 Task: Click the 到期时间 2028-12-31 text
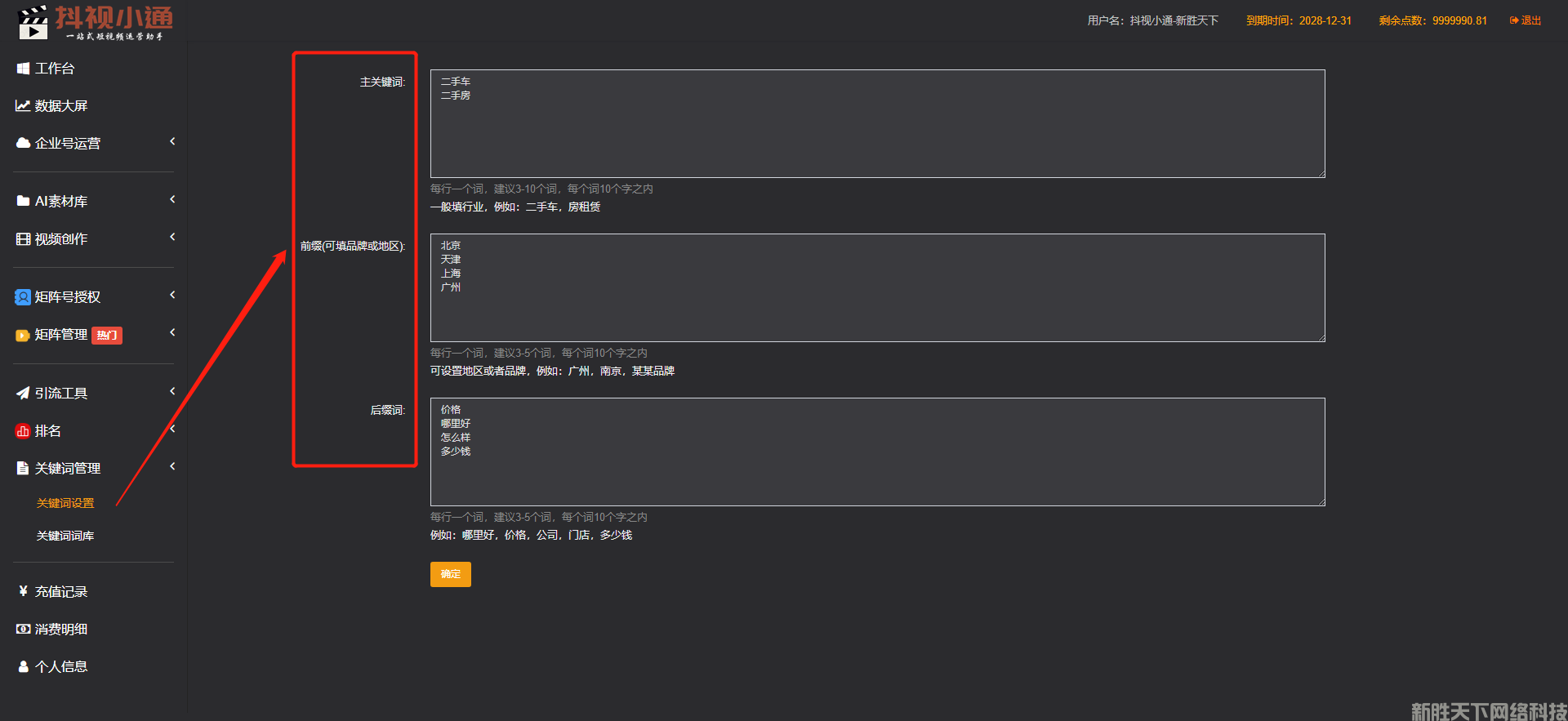coord(1298,20)
